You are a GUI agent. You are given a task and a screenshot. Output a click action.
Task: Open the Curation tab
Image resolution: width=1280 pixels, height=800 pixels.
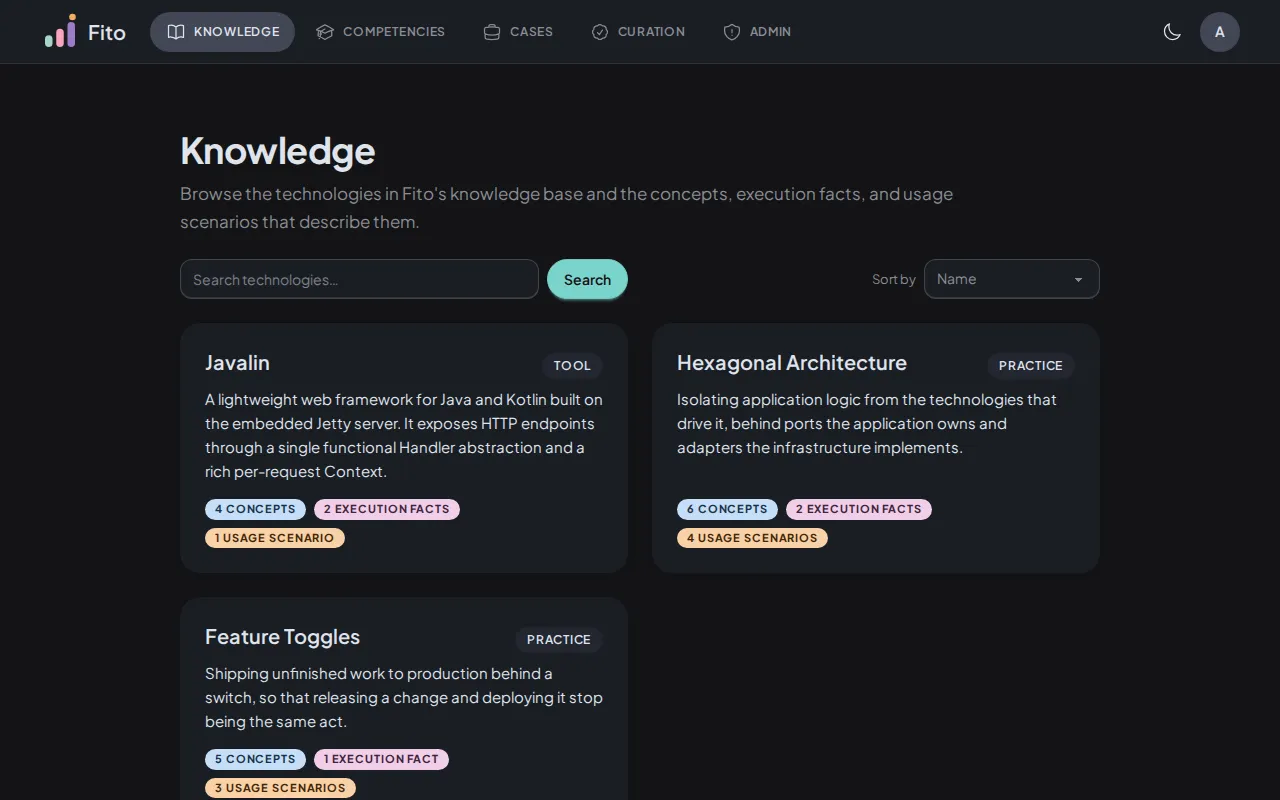638,32
